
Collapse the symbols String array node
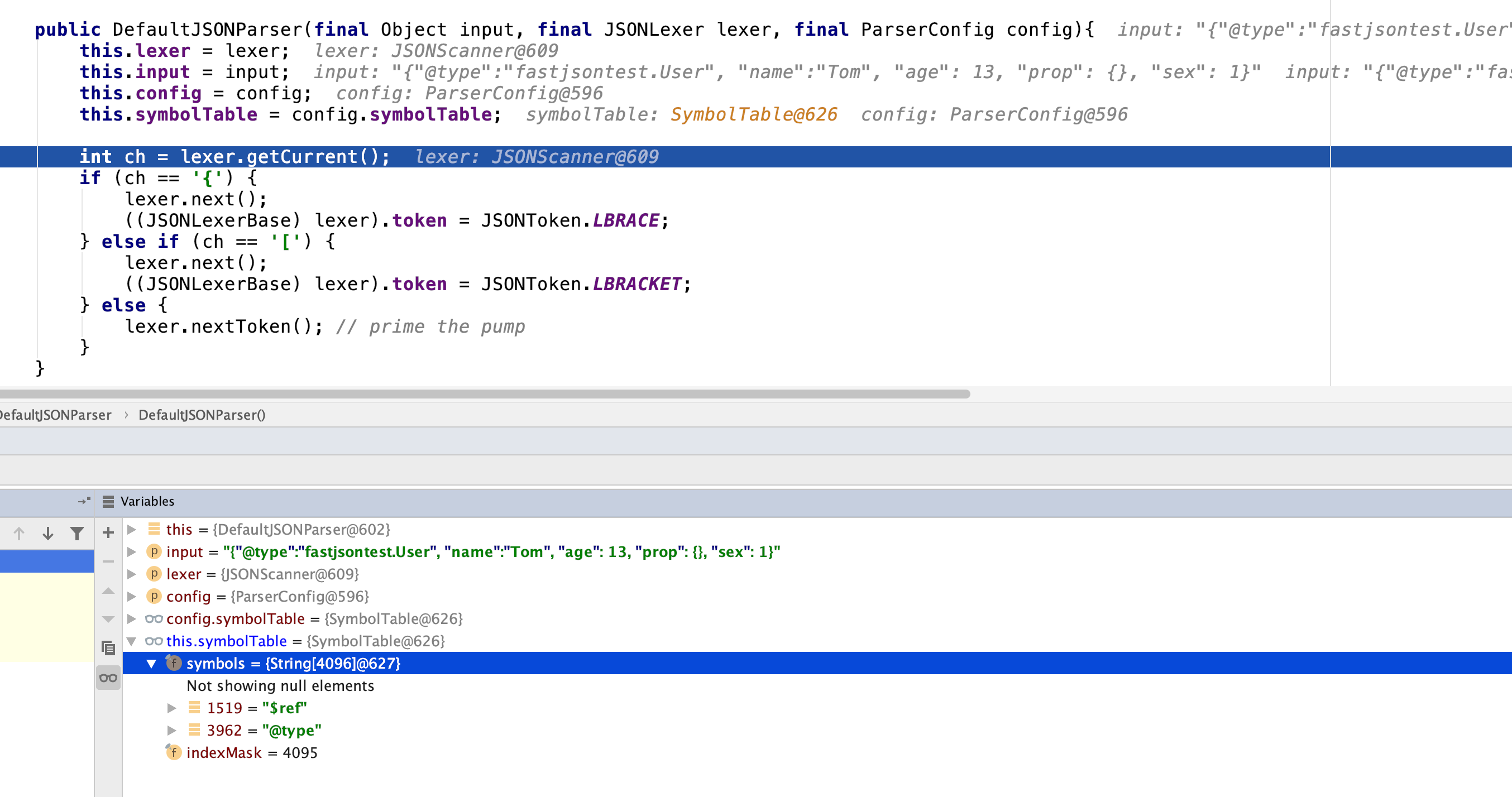[x=151, y=663]
